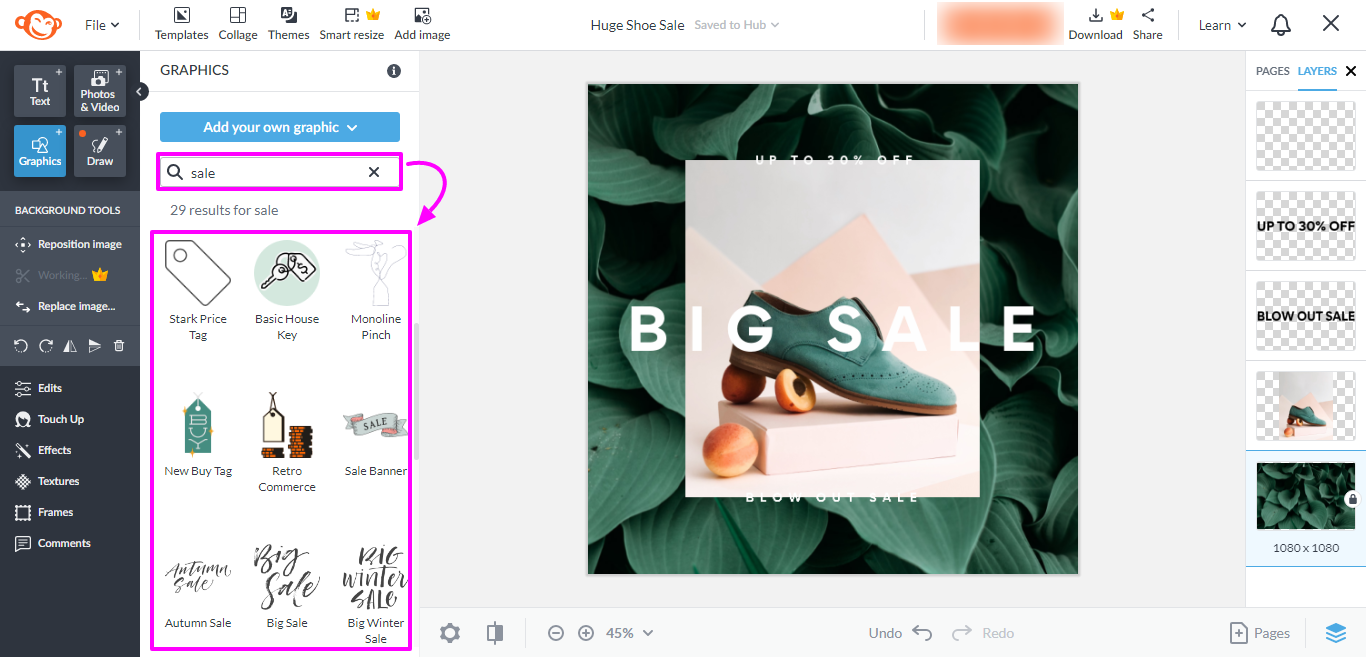The width and height of the screenshot is (1366, 657).
Task: Click the Smart resize icon
Action: tap(352, 22)
